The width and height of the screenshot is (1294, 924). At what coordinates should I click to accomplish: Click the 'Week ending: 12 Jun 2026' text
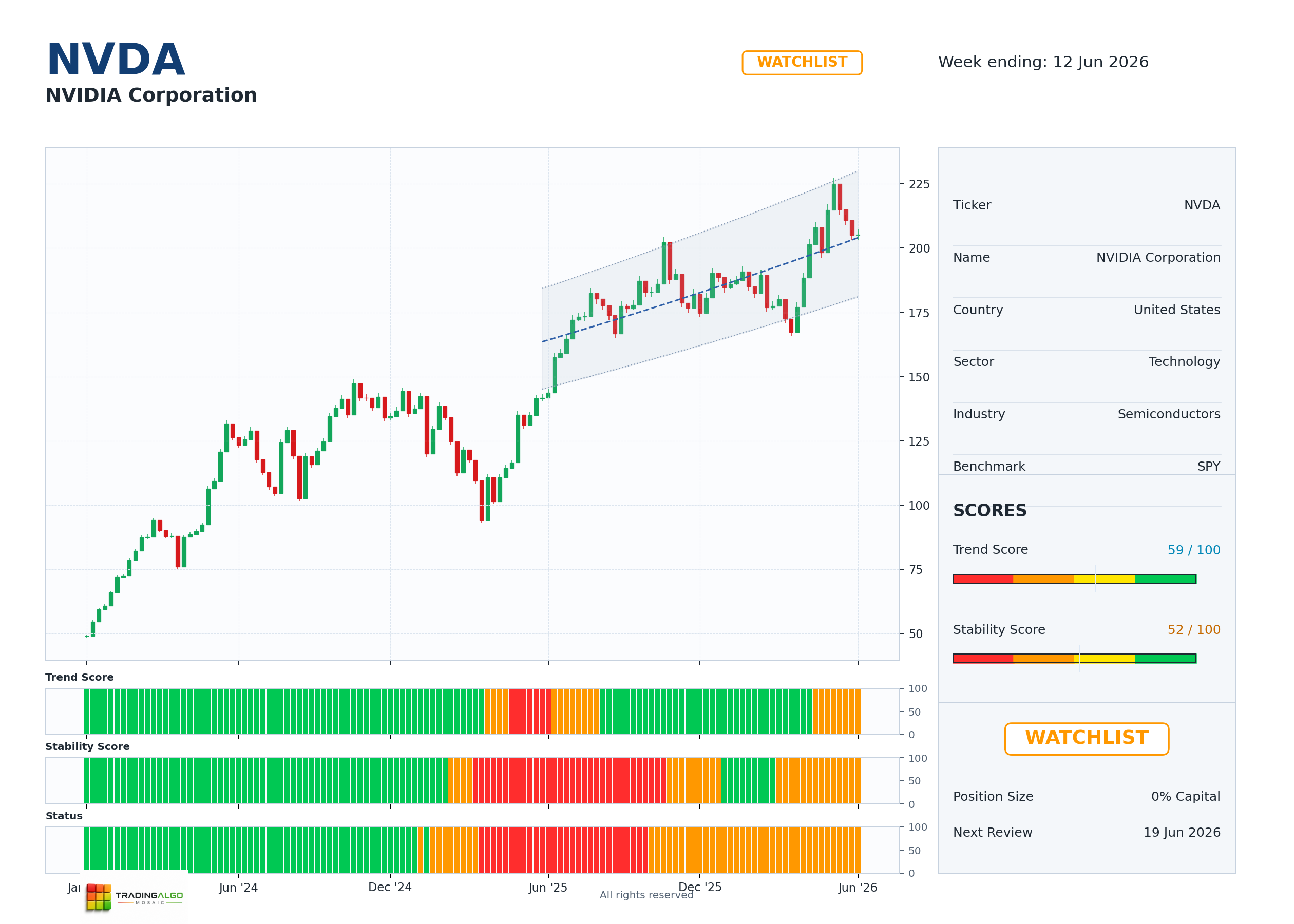coord(1043,62)
